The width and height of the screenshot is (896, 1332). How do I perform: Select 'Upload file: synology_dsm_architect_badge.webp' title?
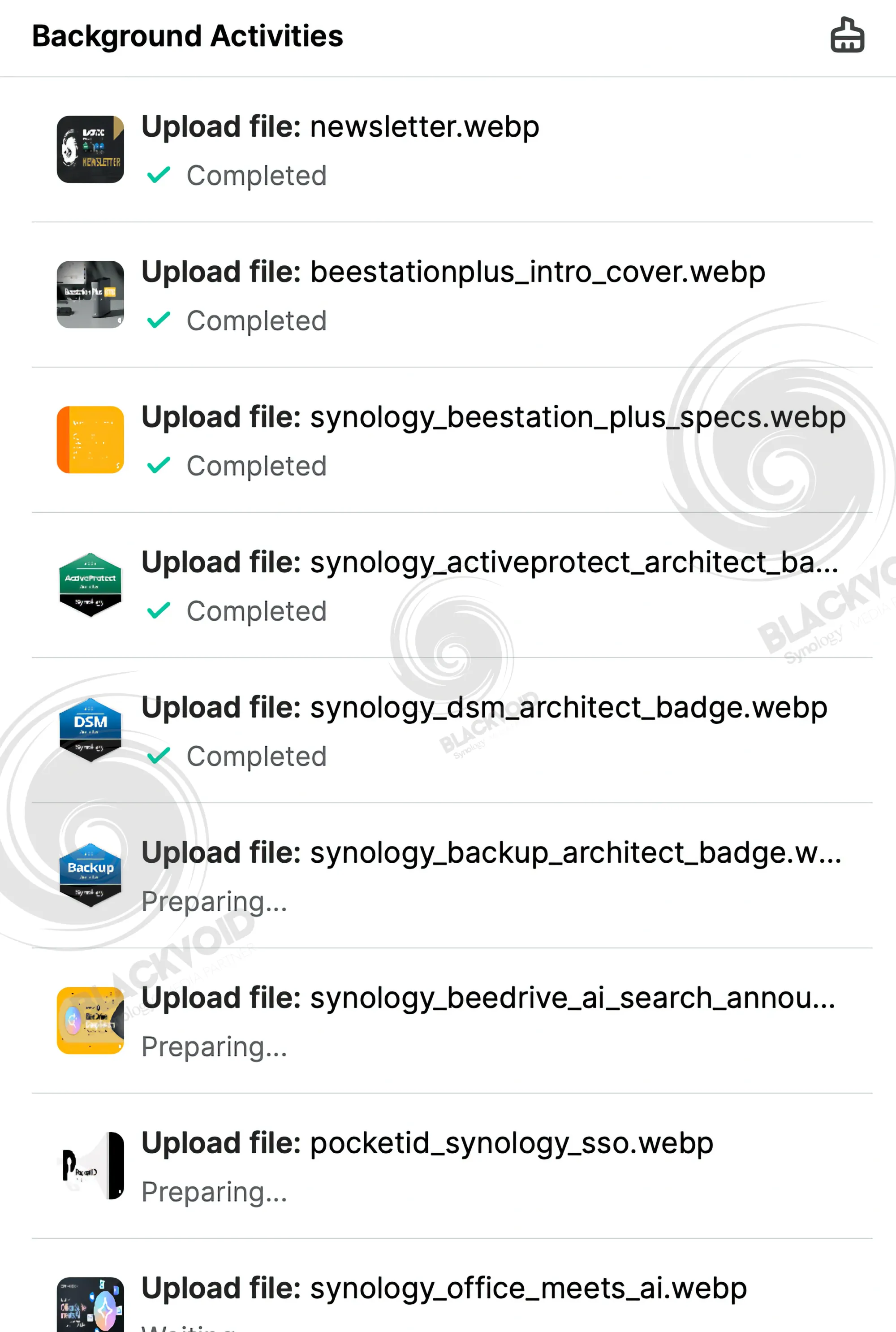(x=484, y=708)
